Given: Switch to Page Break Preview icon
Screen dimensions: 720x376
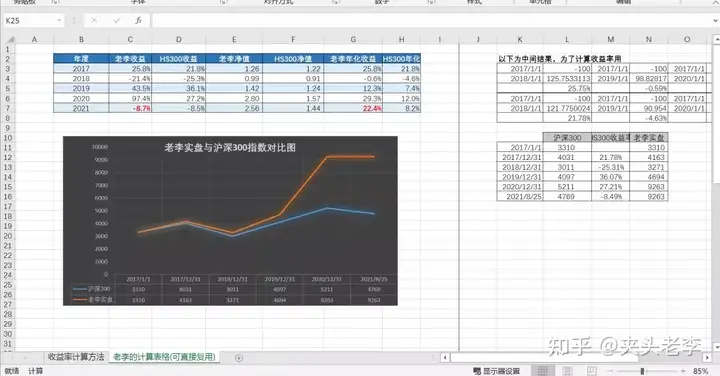Looking at the screenshot, I should click(x=592, y=371).
